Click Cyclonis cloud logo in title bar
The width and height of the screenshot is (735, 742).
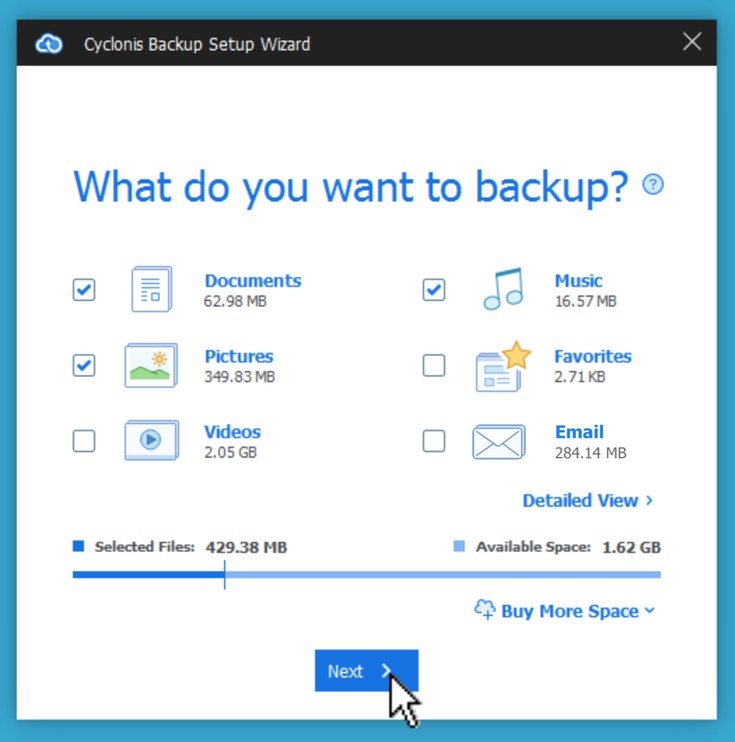48,44
